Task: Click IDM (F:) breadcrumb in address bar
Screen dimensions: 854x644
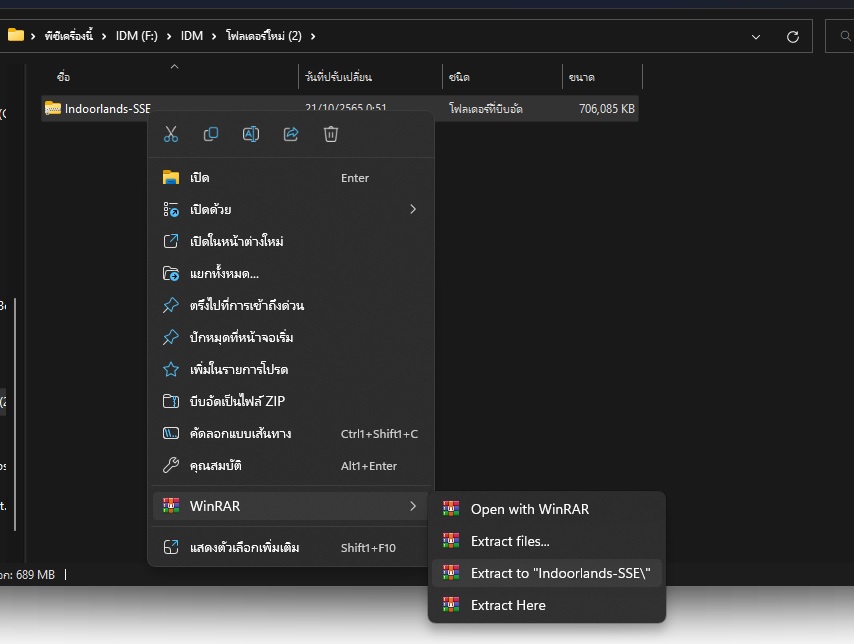Action: [134, 36]
